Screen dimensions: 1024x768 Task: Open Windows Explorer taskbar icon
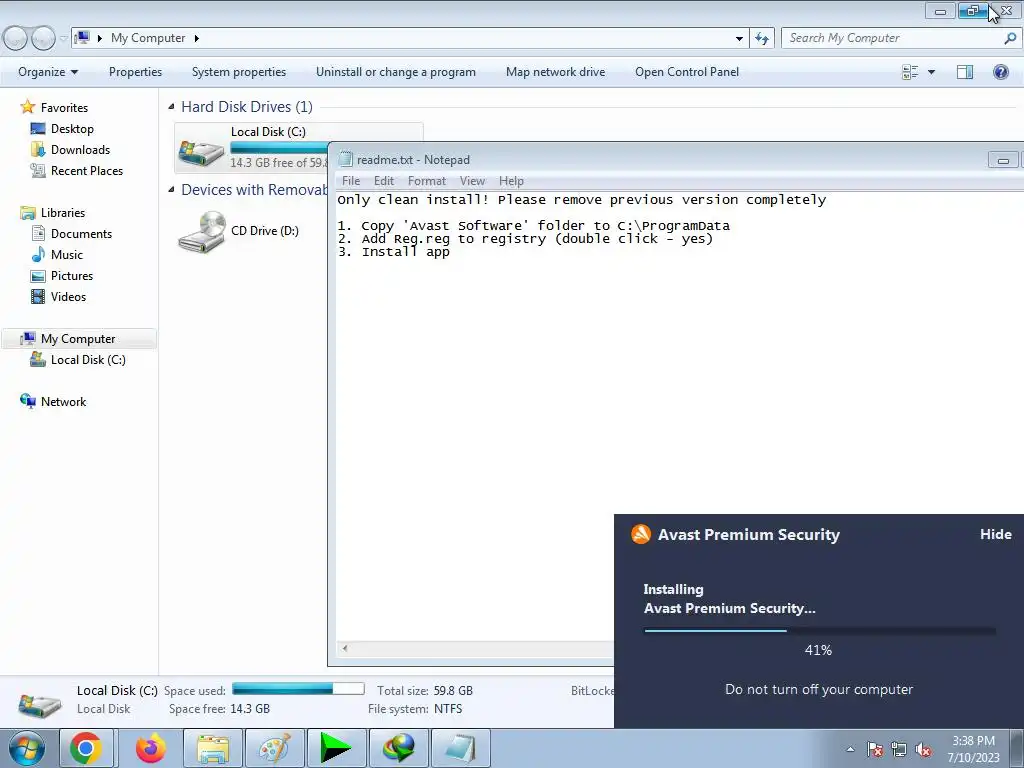click(213, 748)
